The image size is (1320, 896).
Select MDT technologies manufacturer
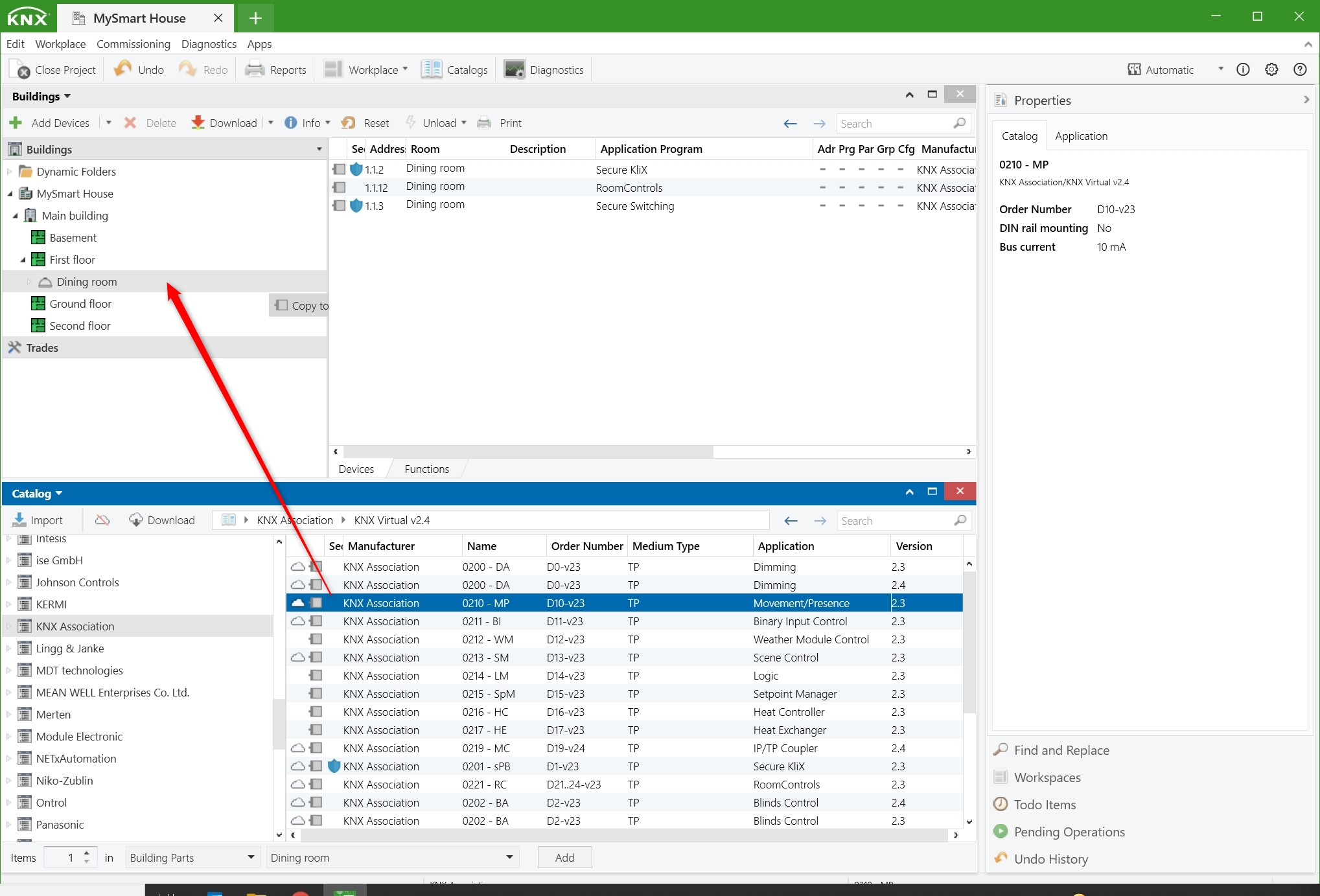79,670
